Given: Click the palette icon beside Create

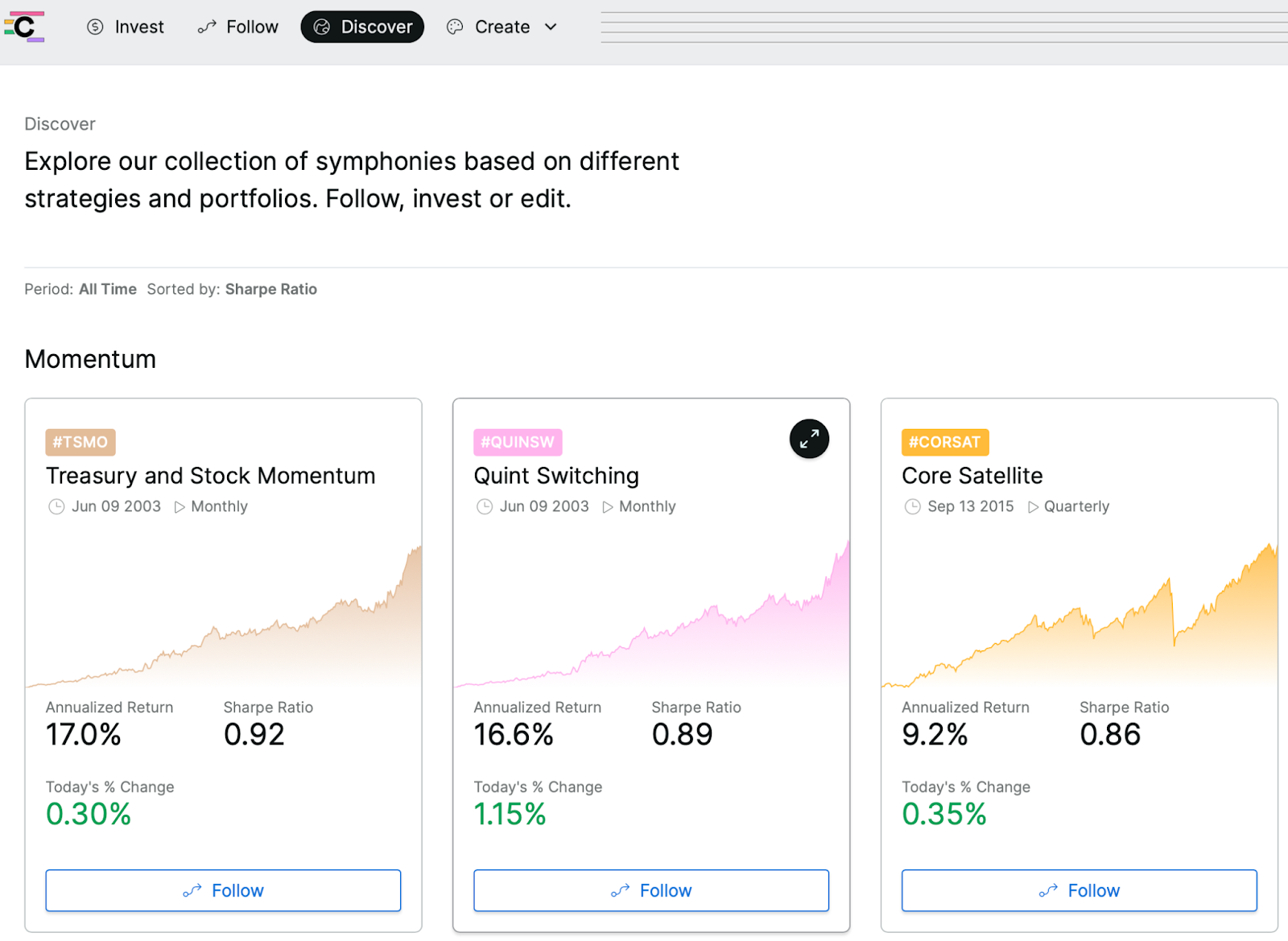Looking at the screenshot, I should (455, 27).
